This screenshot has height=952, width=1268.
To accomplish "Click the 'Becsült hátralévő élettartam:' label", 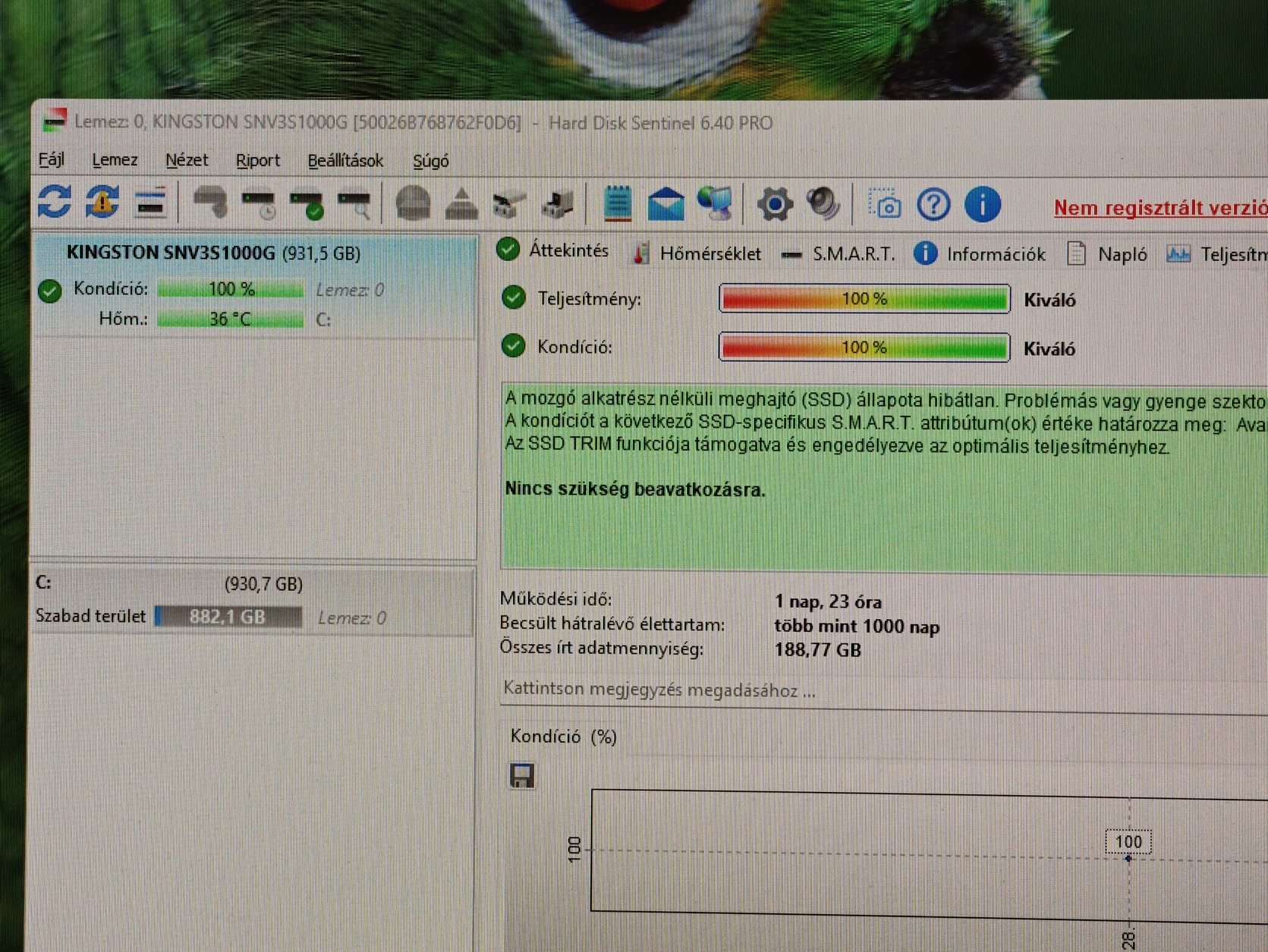I will [612, 624].
